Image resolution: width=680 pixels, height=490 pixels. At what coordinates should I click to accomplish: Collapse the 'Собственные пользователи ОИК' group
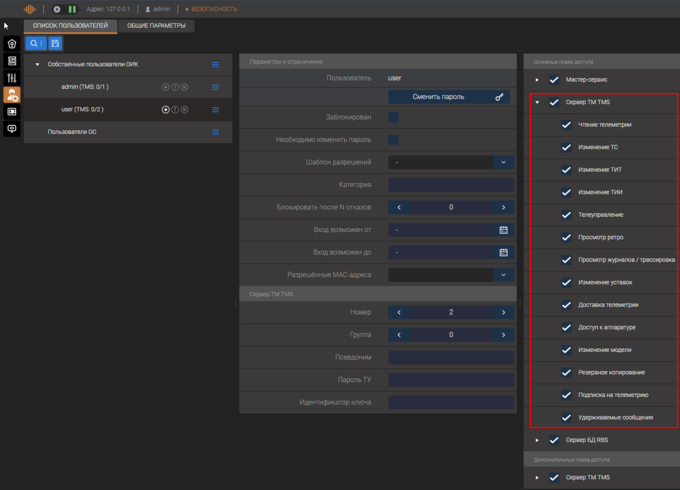point(38,65)
